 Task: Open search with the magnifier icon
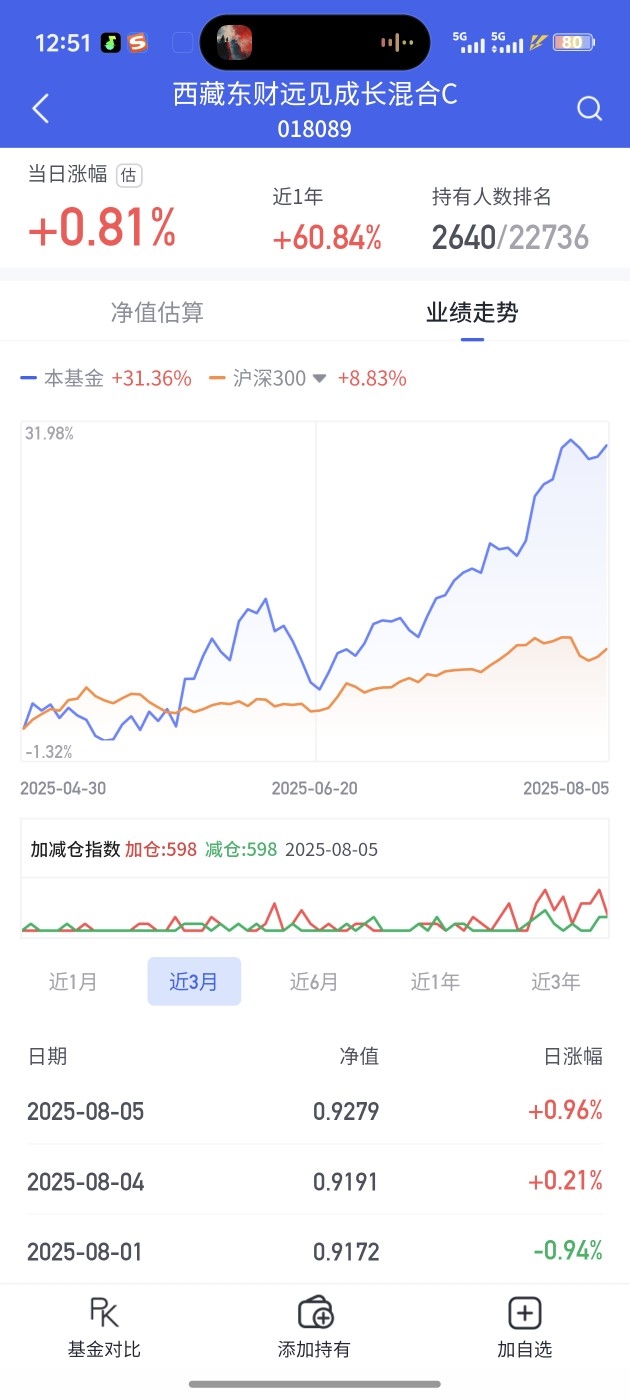click(x=590, y=108)
